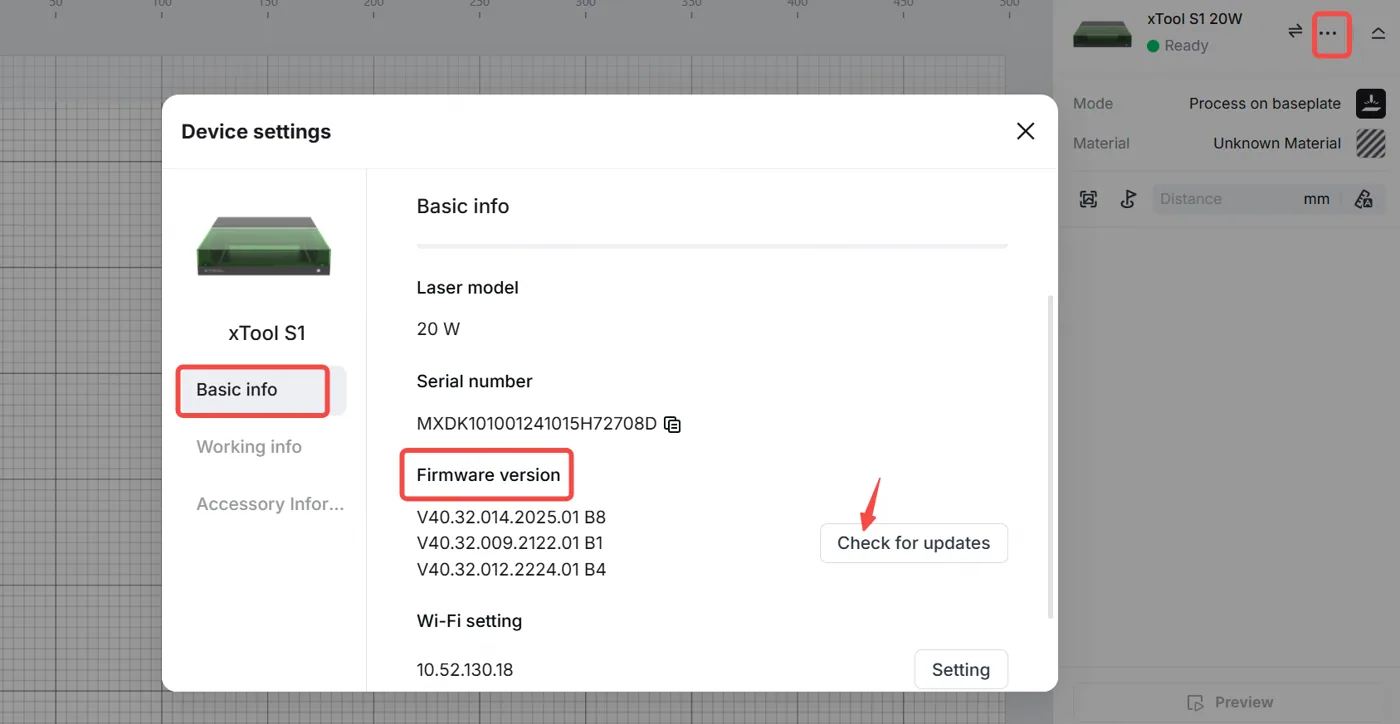Select the Basic info tab

pos(262,390)
